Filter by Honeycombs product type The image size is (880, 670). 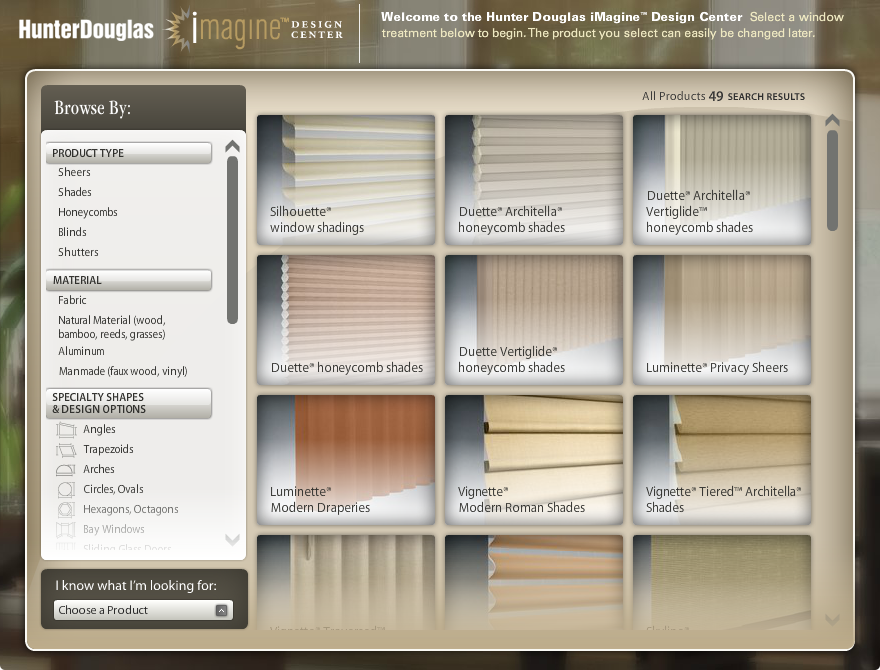(88, 212)
